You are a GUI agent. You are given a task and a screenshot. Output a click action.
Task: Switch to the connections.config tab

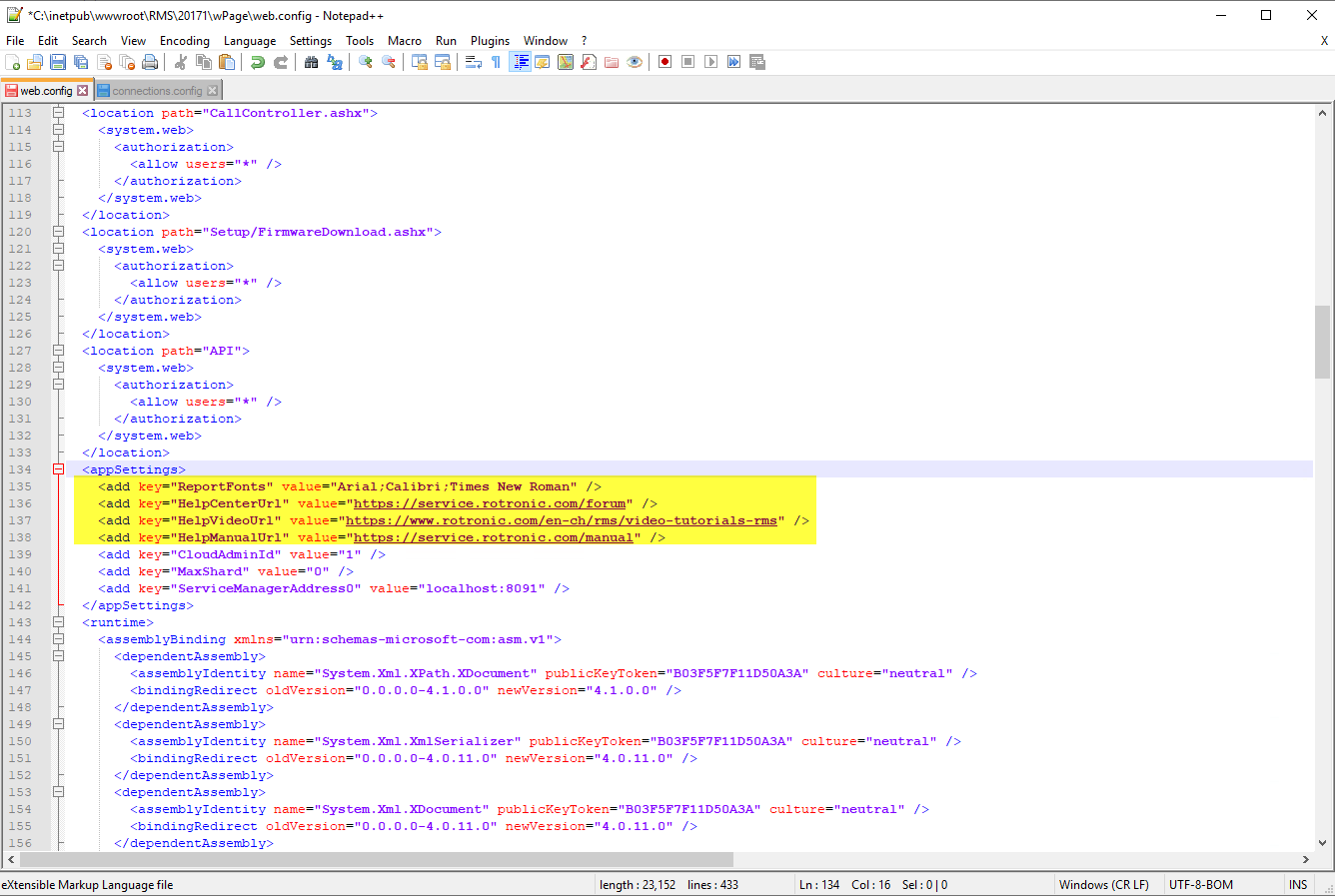(x=157, y=91)
